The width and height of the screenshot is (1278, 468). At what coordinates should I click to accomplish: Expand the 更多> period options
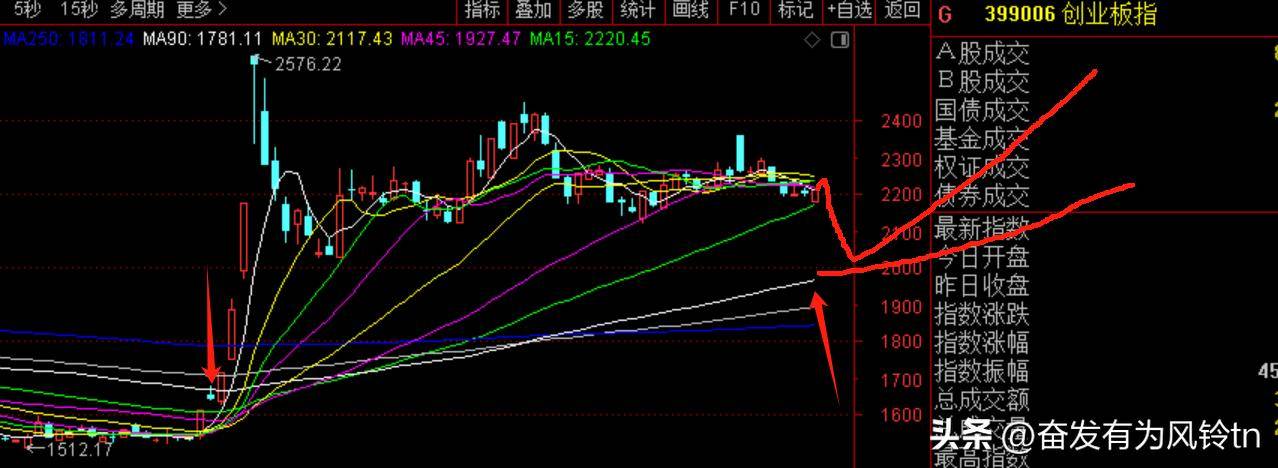pyautogui.click(x=201, y=10)
